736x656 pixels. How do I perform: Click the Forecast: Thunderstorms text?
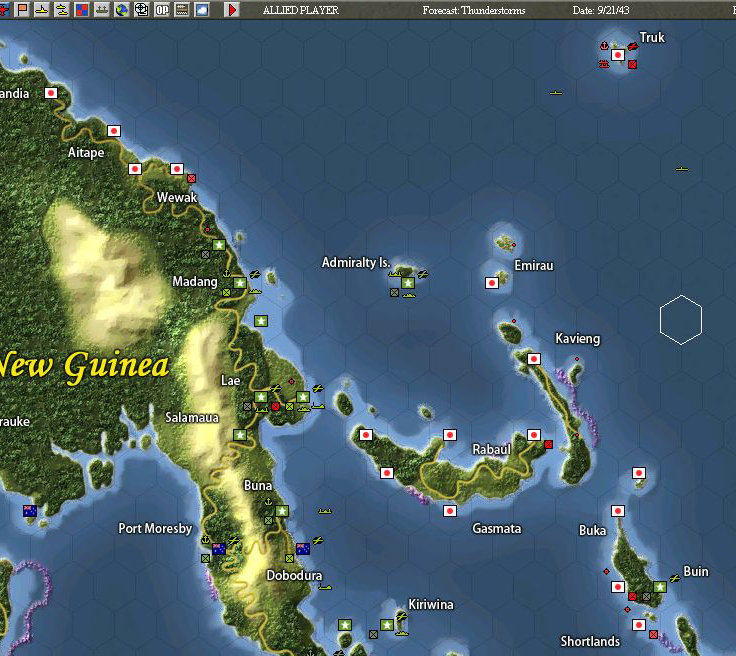click(x=474, y=10)
